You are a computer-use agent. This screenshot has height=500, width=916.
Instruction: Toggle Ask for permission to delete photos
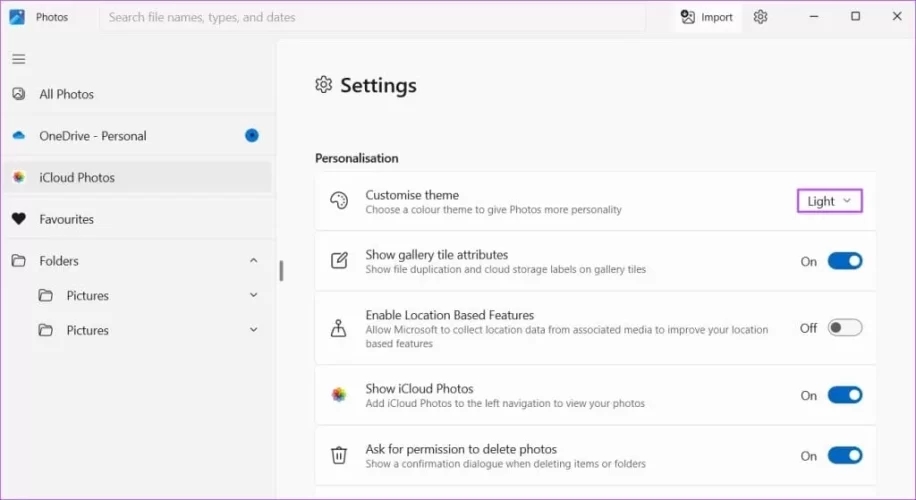click(x=844, y=456)
